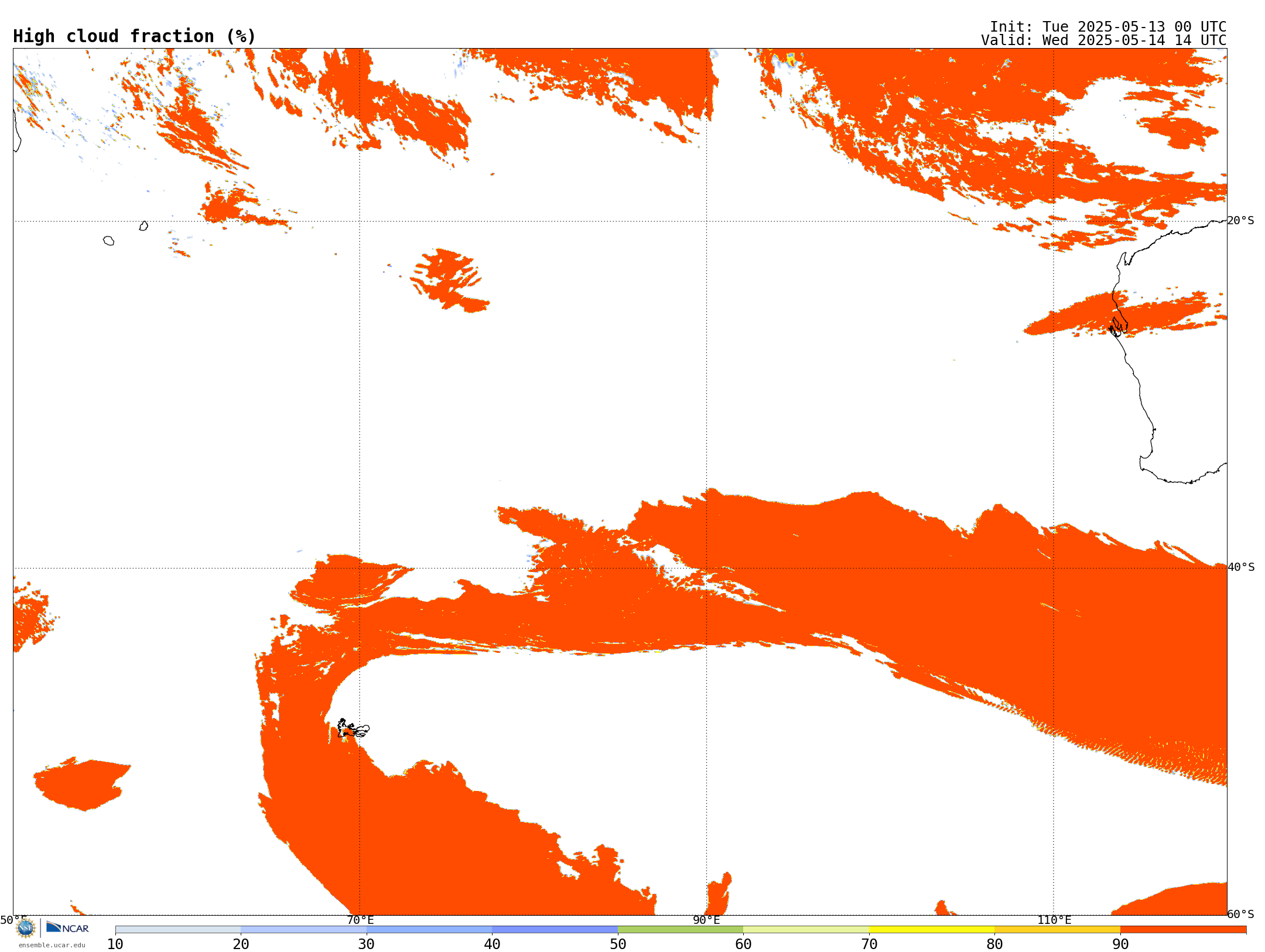Click the Kerguelen Islands outline near 70°E

pyautogui.click(x=353, y=729)
